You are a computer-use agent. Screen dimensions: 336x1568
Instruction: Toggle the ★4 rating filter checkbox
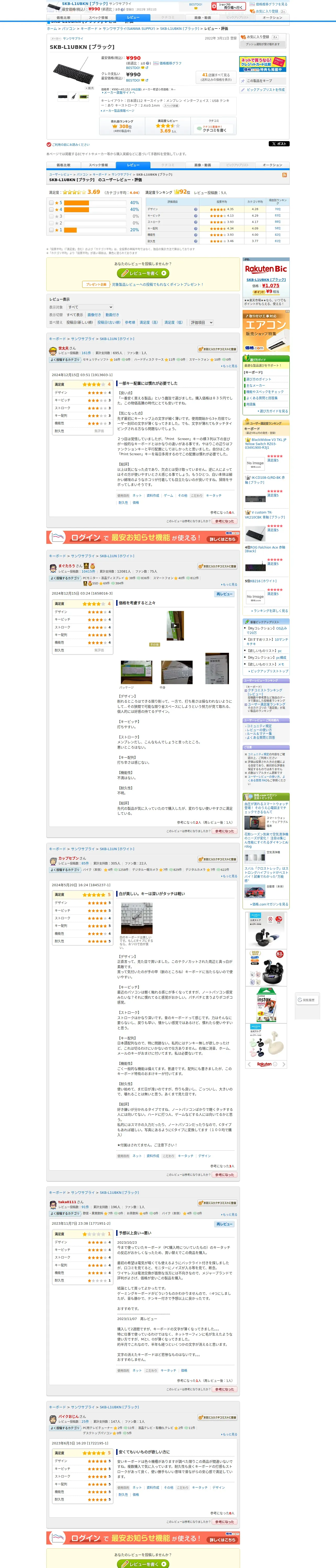pyautogui.click(x=51, y=209)
